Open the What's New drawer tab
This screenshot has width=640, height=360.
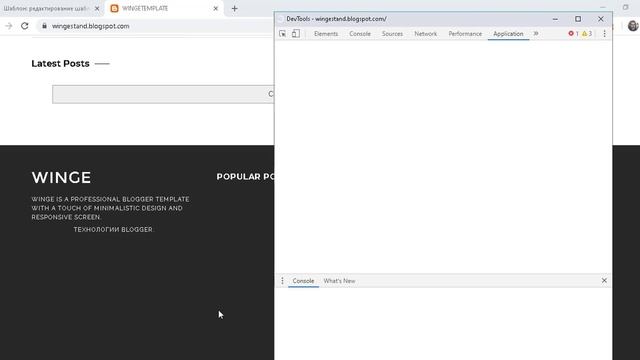[x=339, y=281]
